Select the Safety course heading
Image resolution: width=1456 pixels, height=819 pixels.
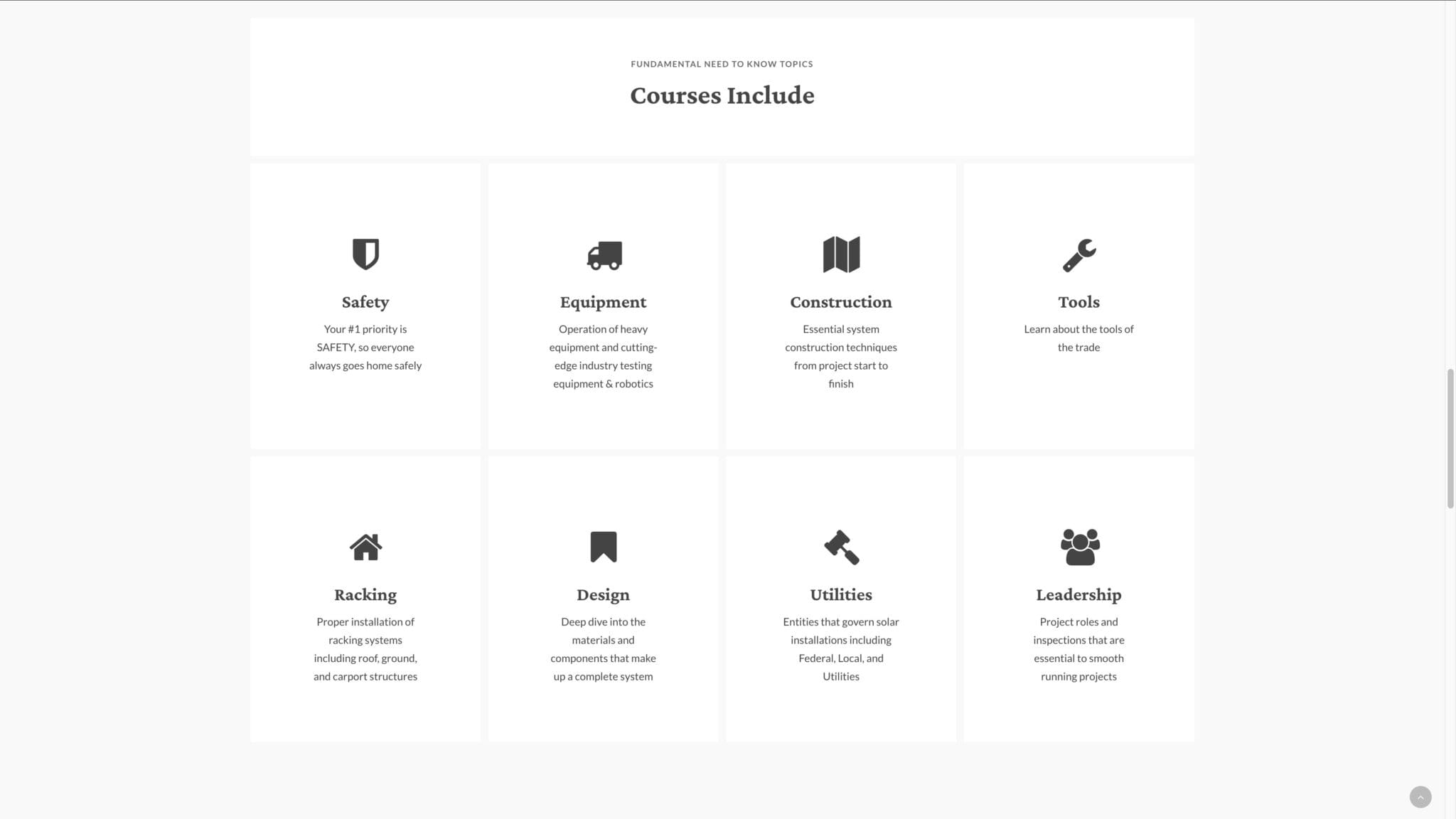pos(365,302)
